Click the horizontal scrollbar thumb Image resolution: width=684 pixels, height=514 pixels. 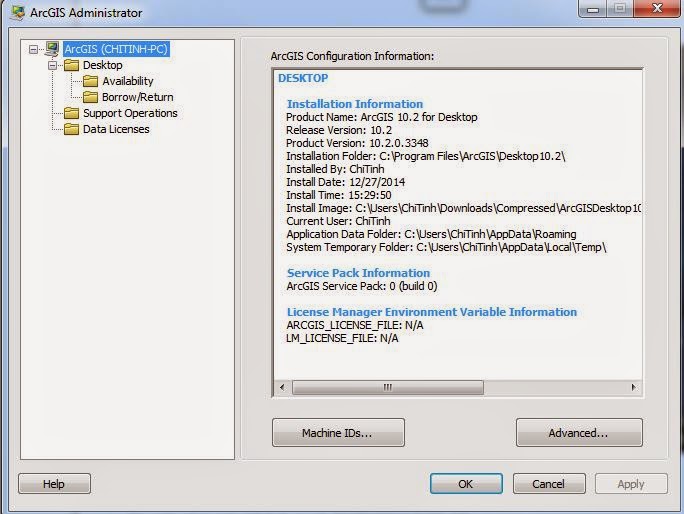(x=388, y=387)
